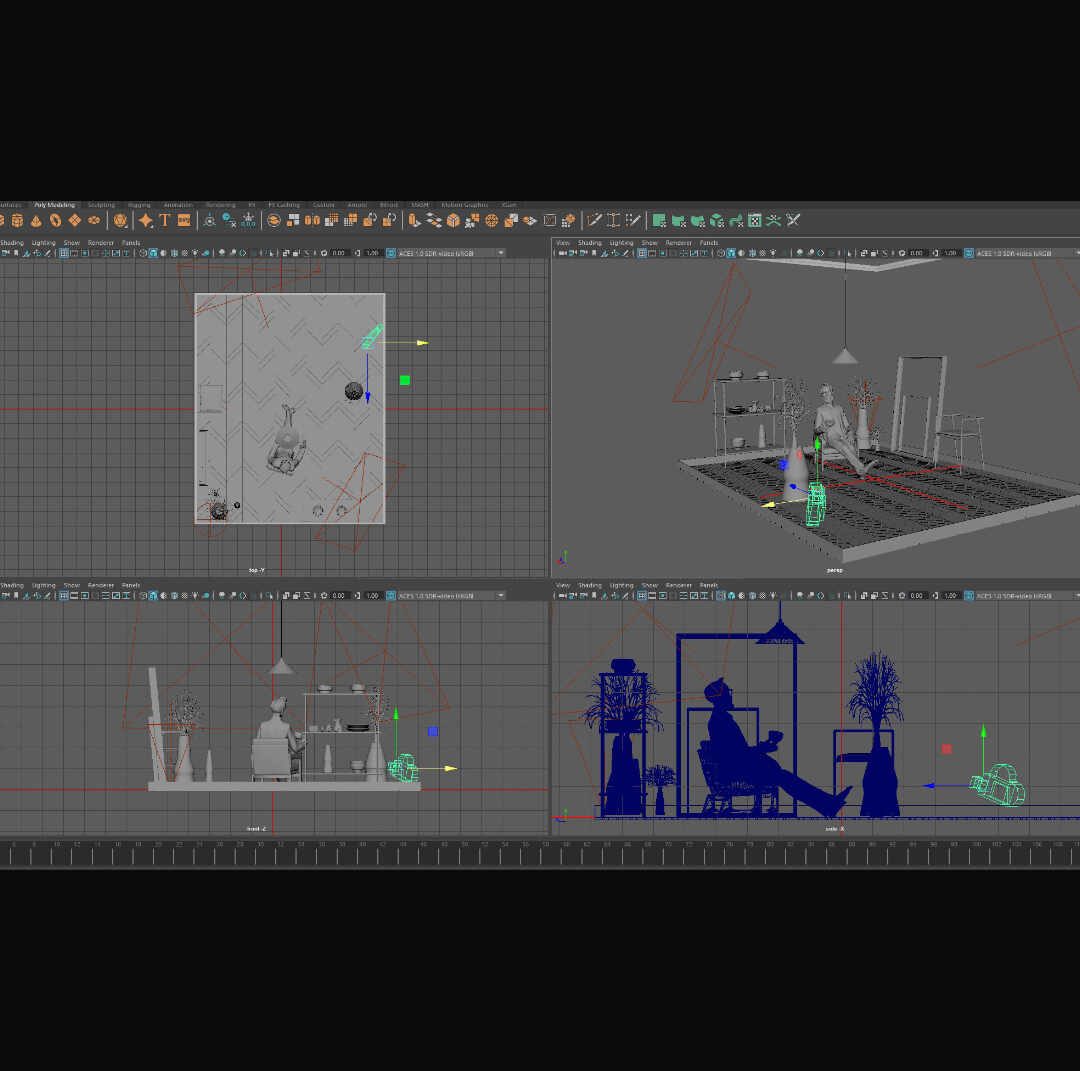1080x1071 pixels.
Task: Click the green automatic UV cube icon
Action: click(717, 221)
